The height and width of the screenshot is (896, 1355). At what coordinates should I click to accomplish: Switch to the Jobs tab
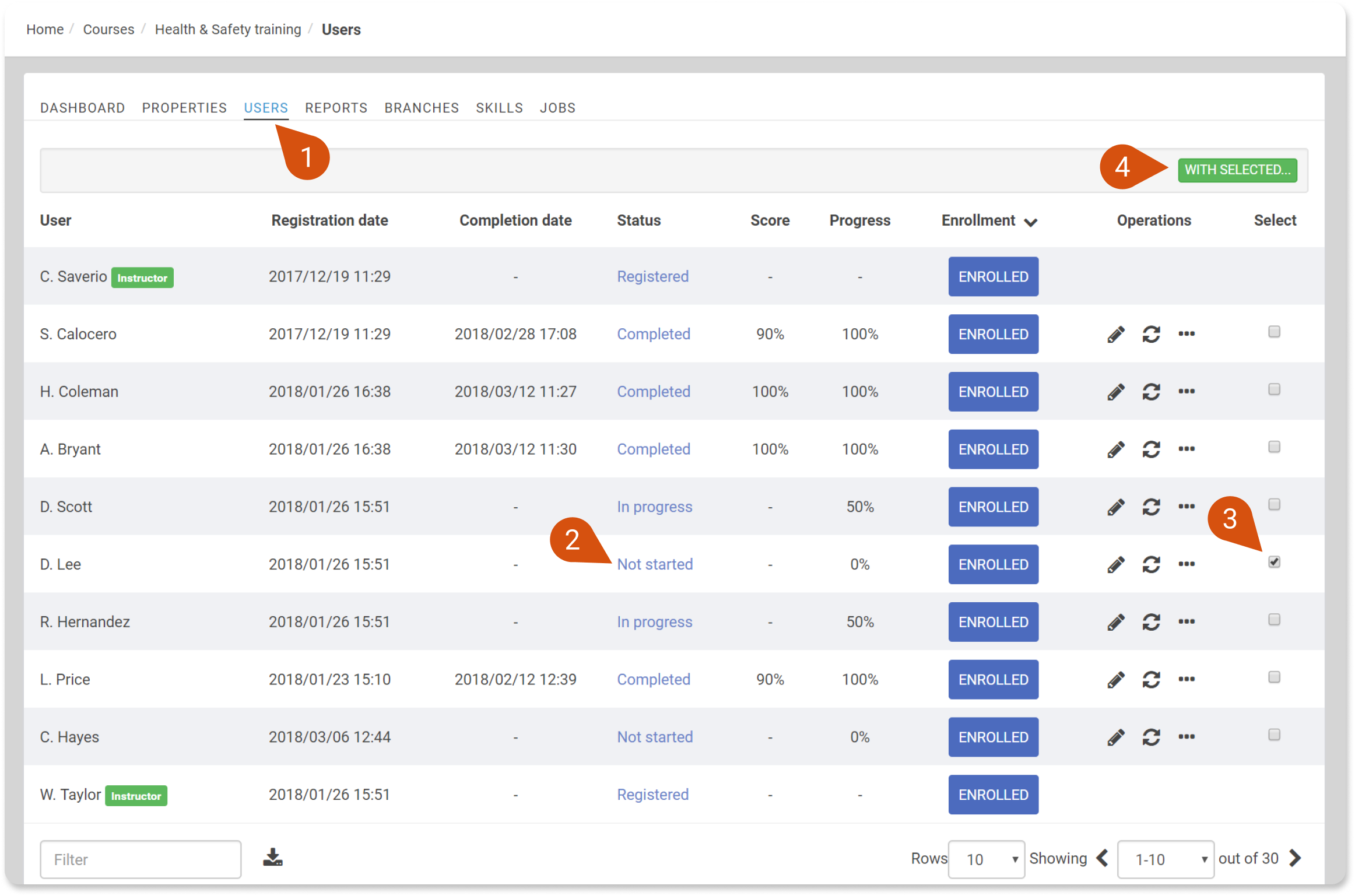coord(557,108)
